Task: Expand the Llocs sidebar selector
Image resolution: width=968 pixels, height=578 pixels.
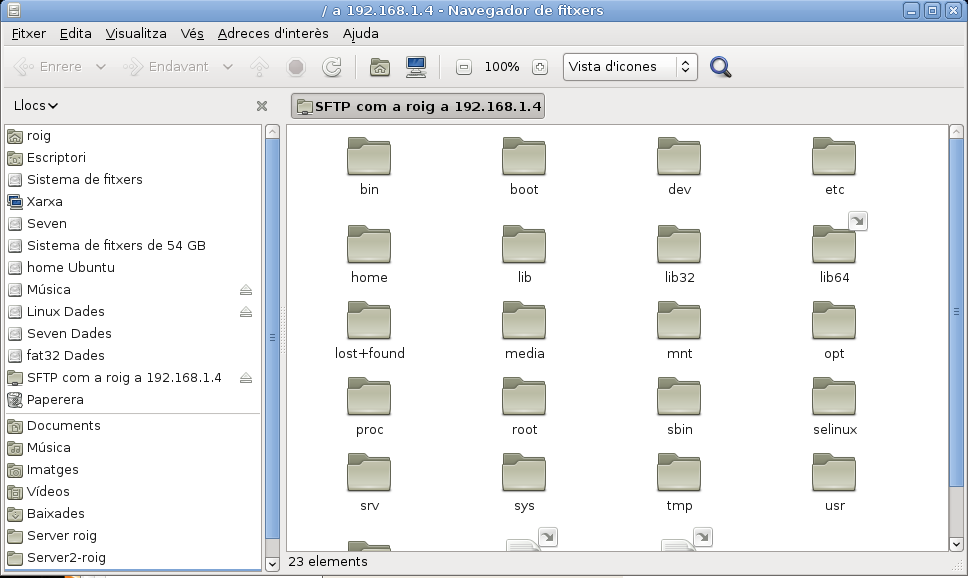Action: pyautogui.click(x=36, y=106)
